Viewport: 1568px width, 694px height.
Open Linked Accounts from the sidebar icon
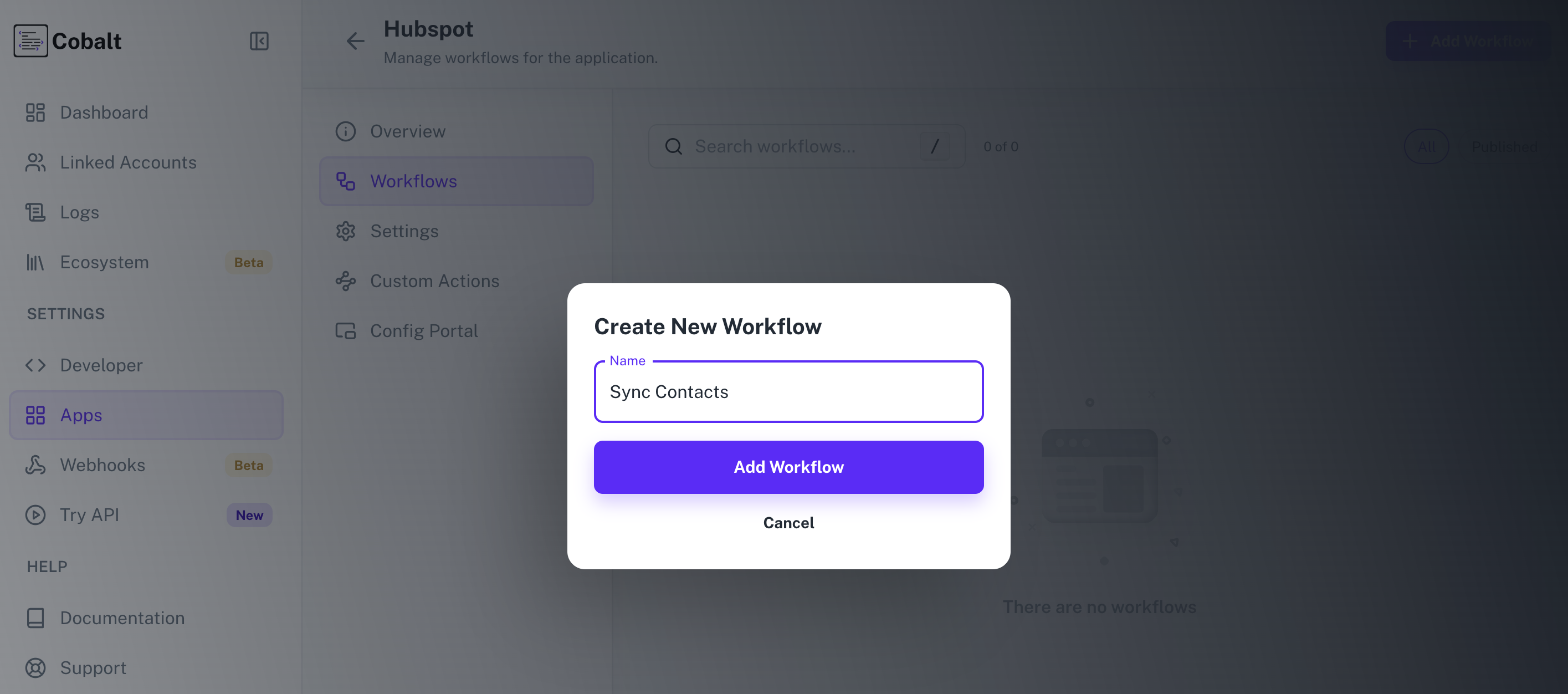click(35, 162)
